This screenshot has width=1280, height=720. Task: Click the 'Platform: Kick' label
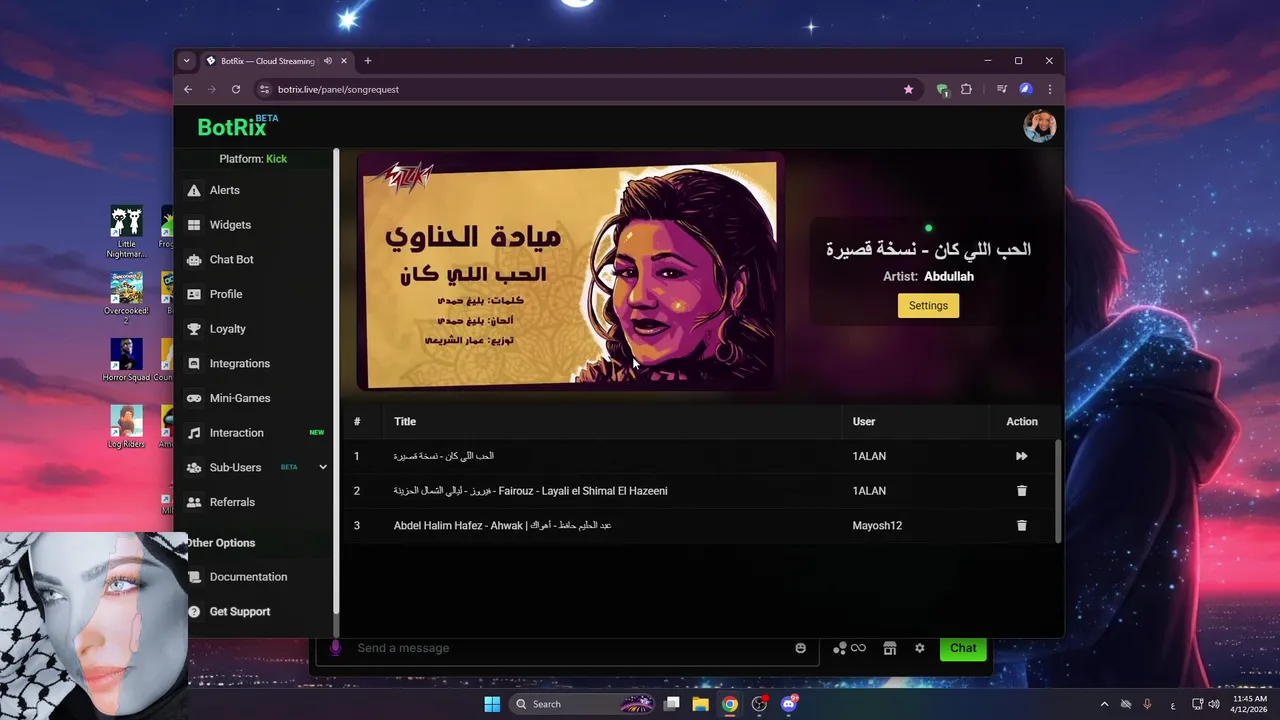click(253, 159)
